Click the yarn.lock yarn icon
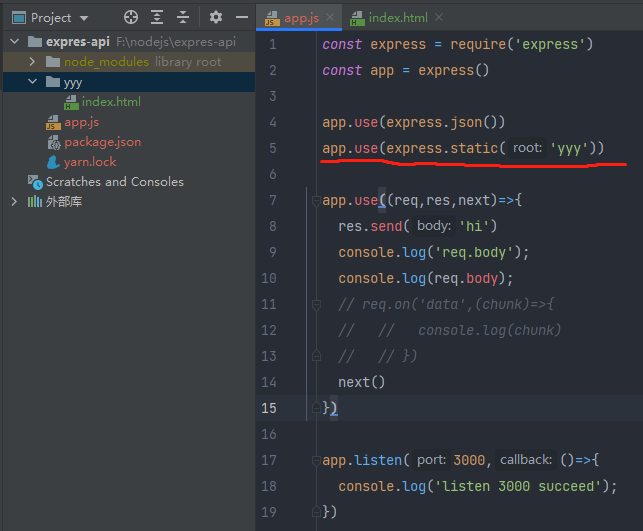643x531 pixels. click(53, 162)
